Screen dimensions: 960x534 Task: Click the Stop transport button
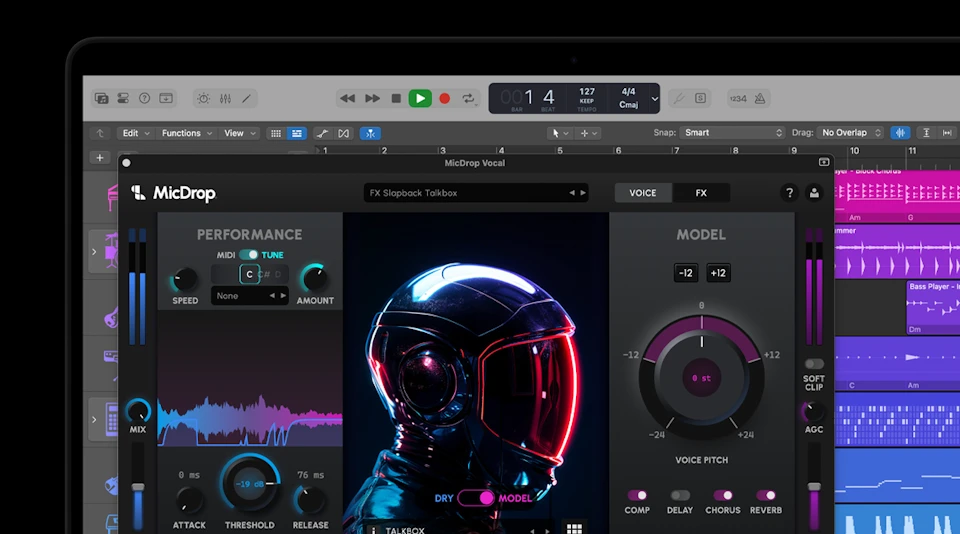[396, 98]
